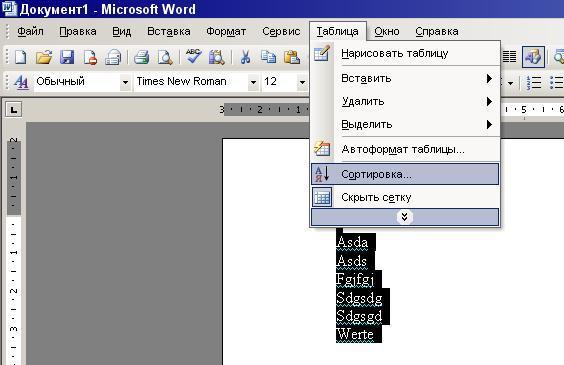Open the line spacing dropdown arrow

[x=510, y=83]
